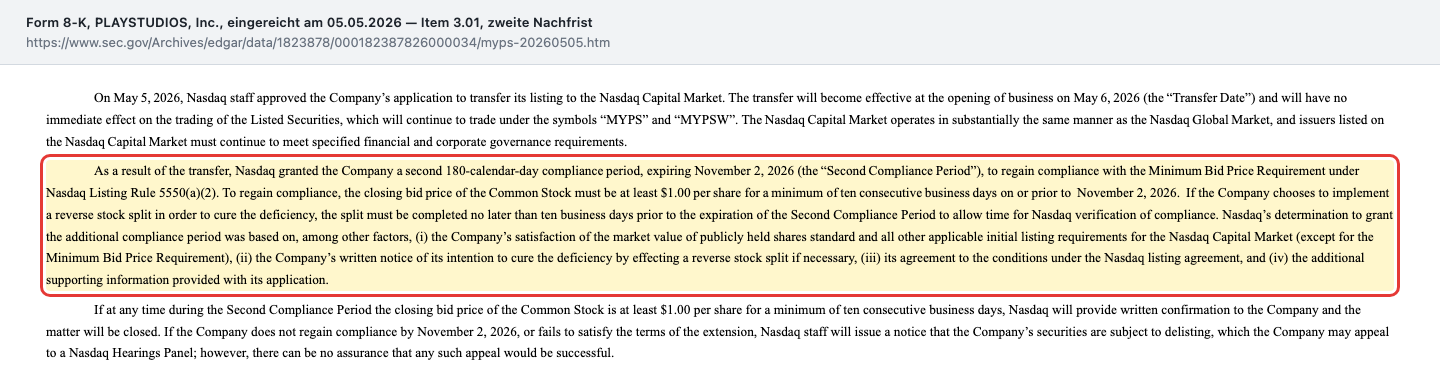Click "As a result of the transfer" sentence start
Image resolution: width=1440 pixels, height=388 pixels.
[165, 169]
